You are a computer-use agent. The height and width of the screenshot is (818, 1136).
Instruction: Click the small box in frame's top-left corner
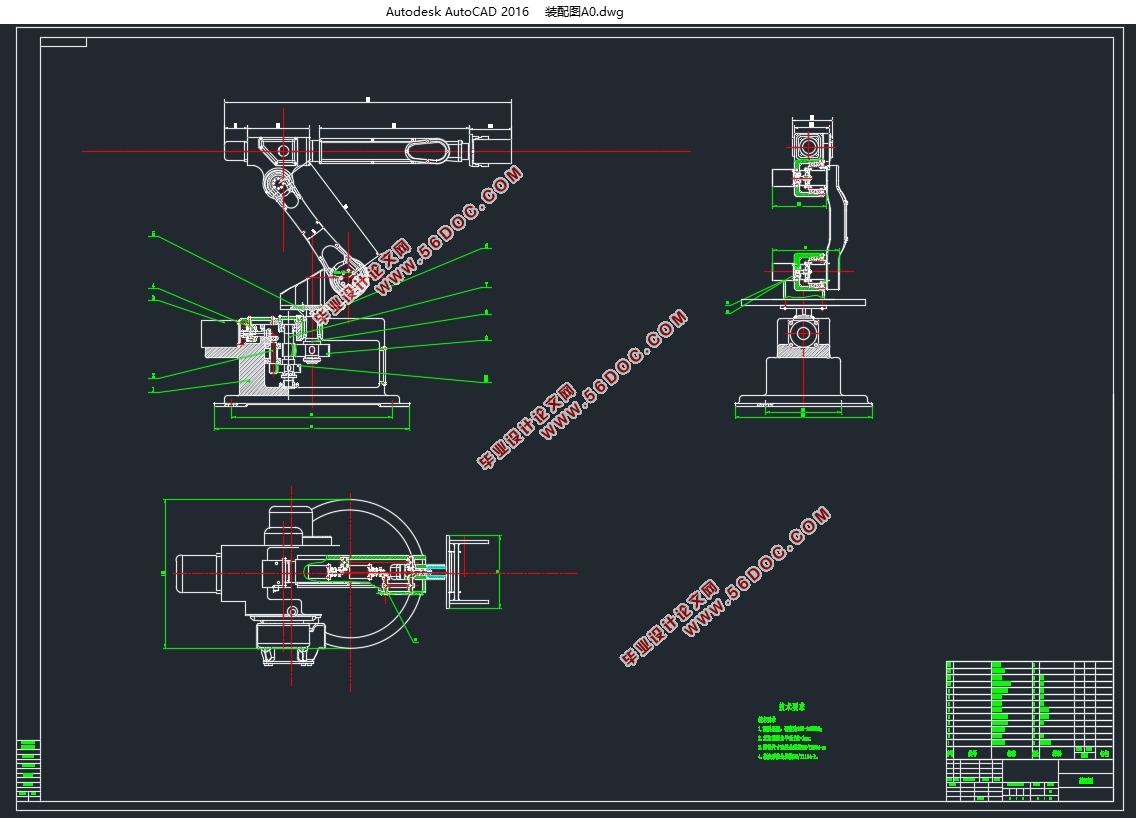point(64,42)
